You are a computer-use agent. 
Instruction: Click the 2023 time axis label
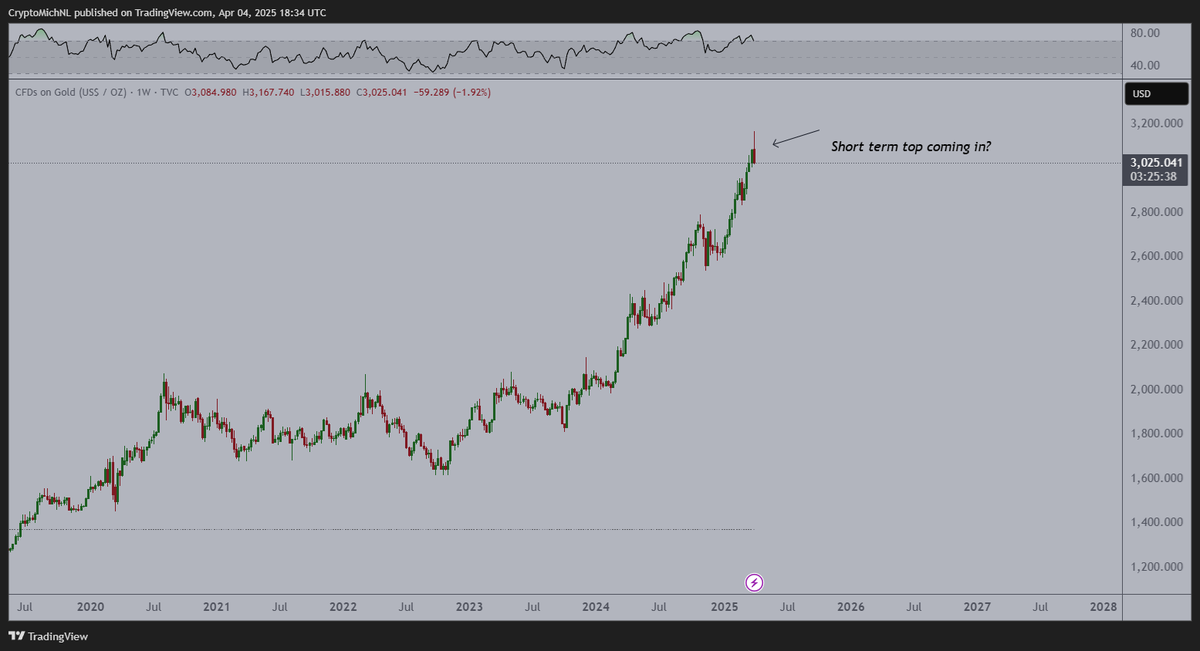469,607
